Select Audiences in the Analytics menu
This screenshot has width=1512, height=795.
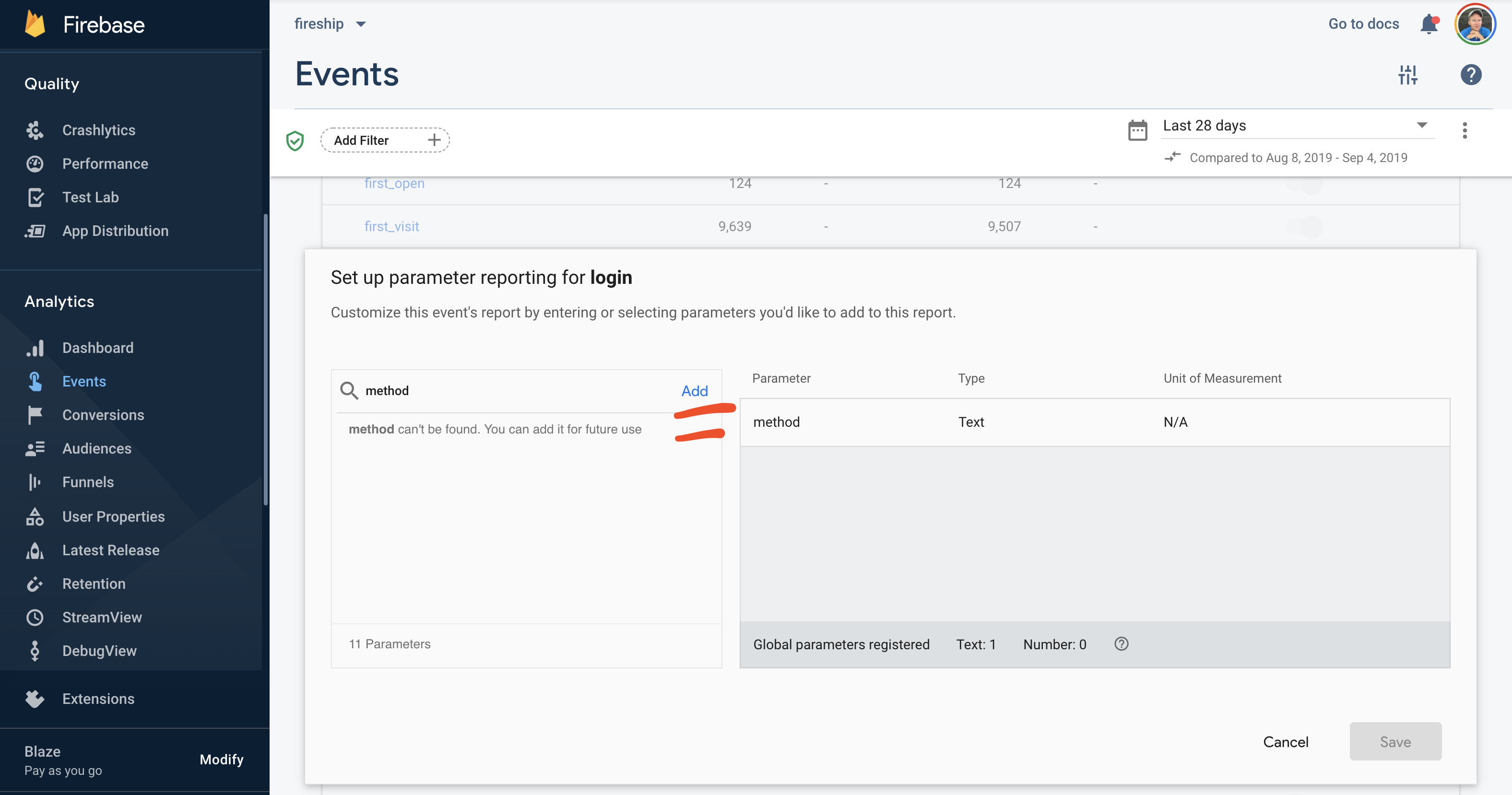[x=97, y=448]
